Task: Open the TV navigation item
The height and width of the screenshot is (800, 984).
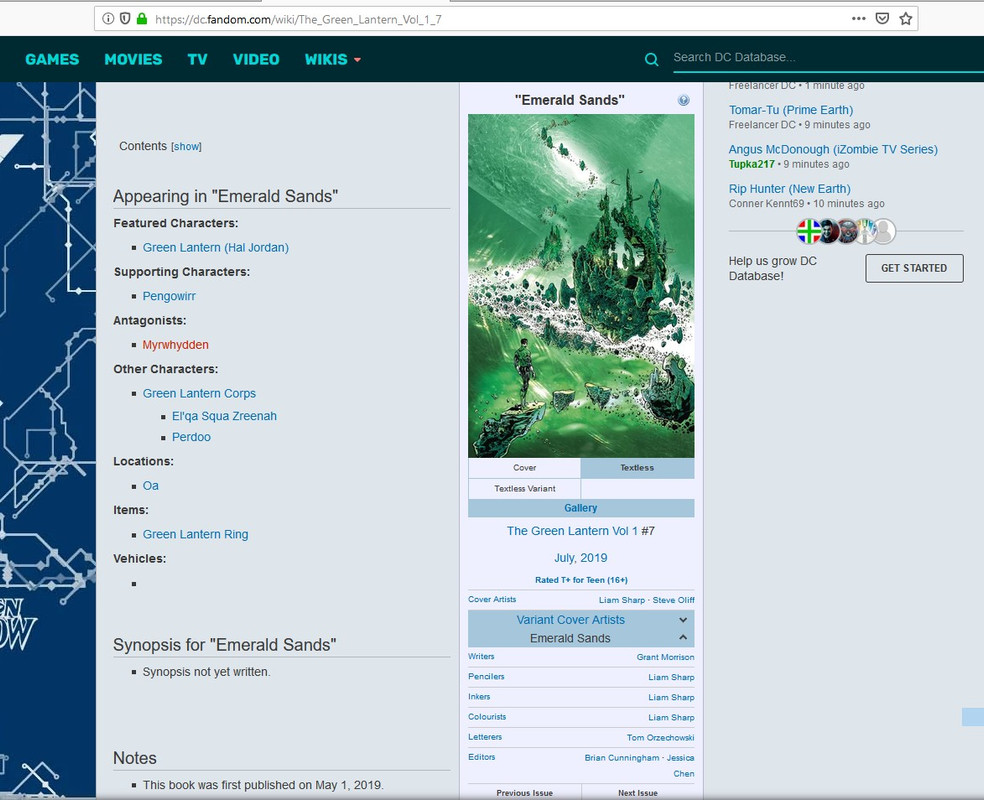Action: [x=197, y=60]
